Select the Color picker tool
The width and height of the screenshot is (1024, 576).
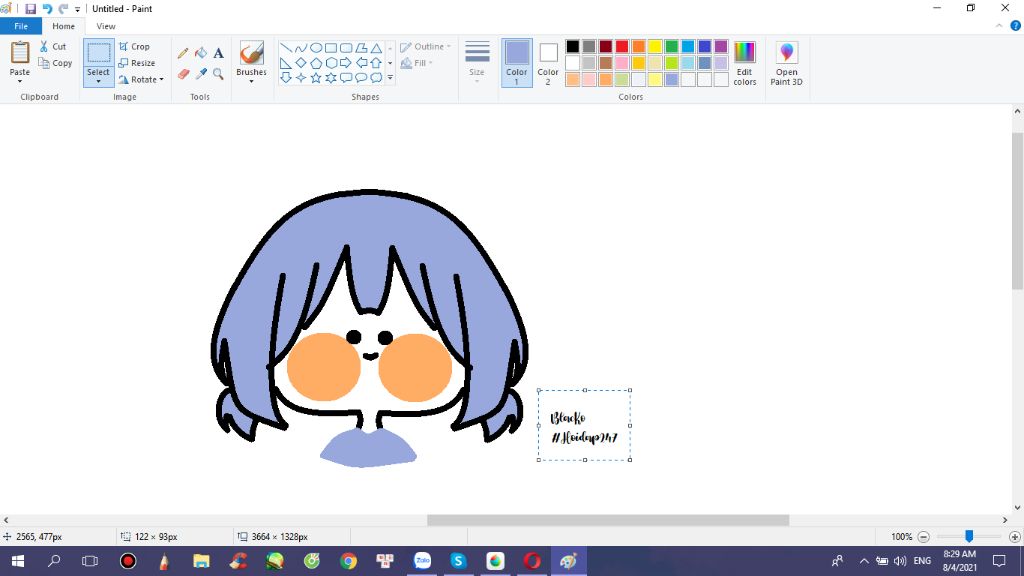coord(199,72)
